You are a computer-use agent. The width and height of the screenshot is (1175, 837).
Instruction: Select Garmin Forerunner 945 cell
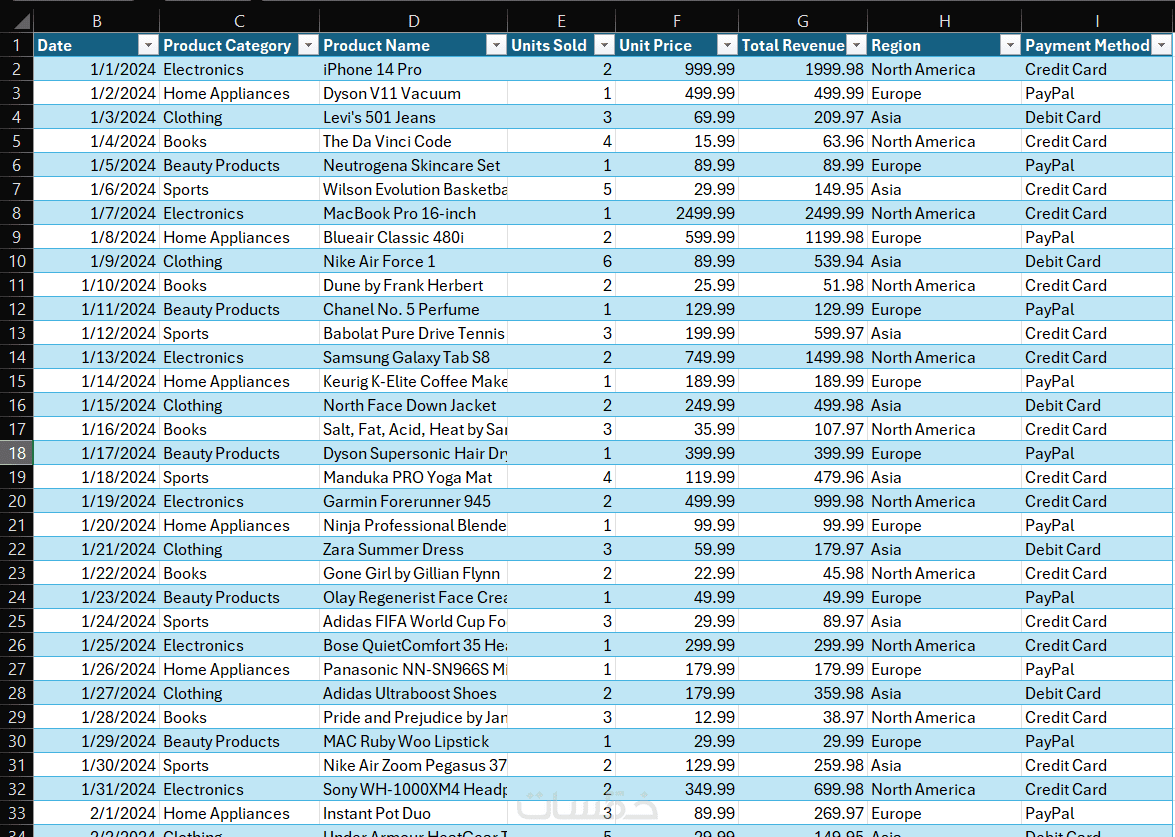[414, 501]
